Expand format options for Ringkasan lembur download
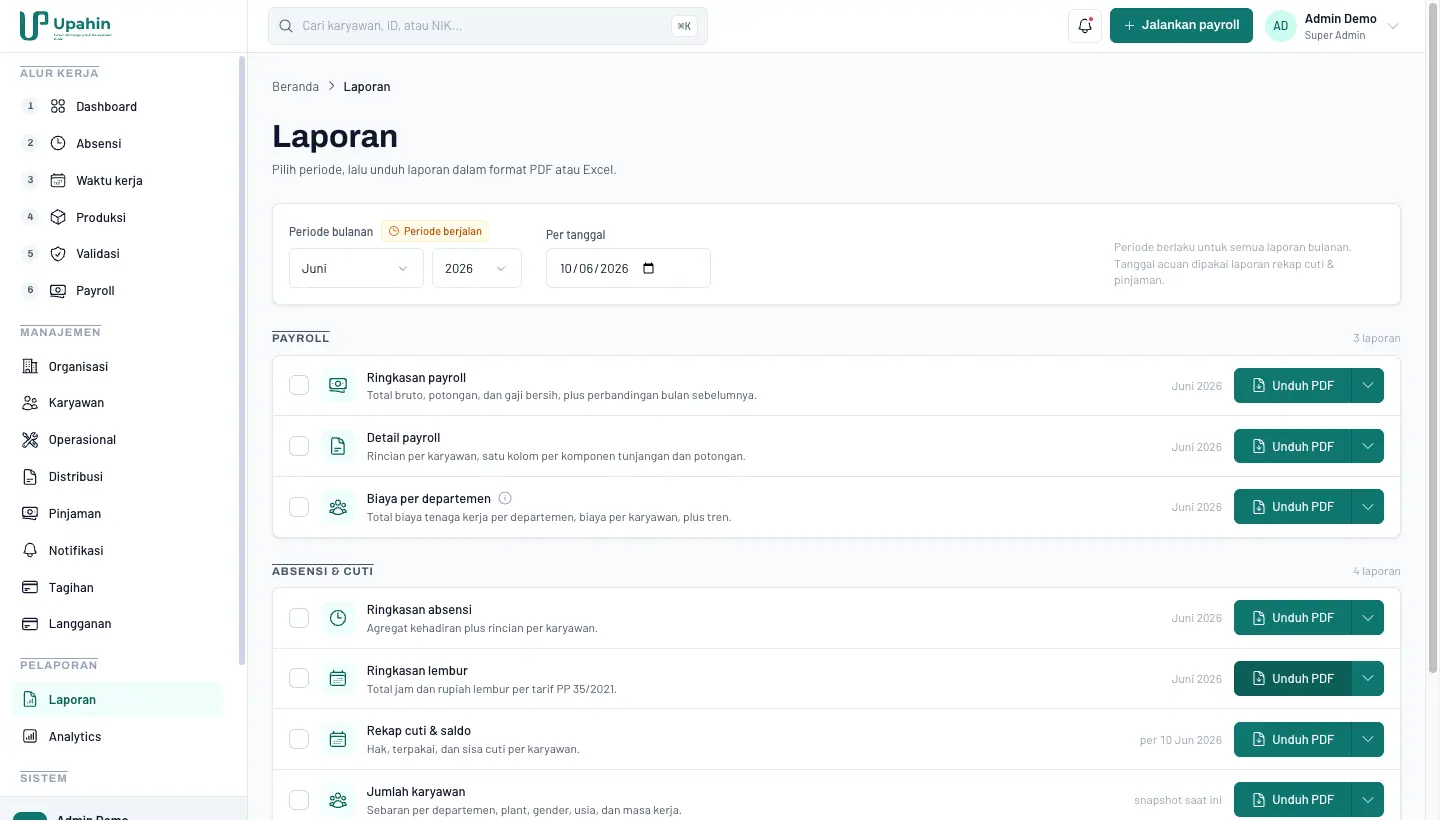The image size is (1440, 820). pyautogui.click(x=1368, y=679)
